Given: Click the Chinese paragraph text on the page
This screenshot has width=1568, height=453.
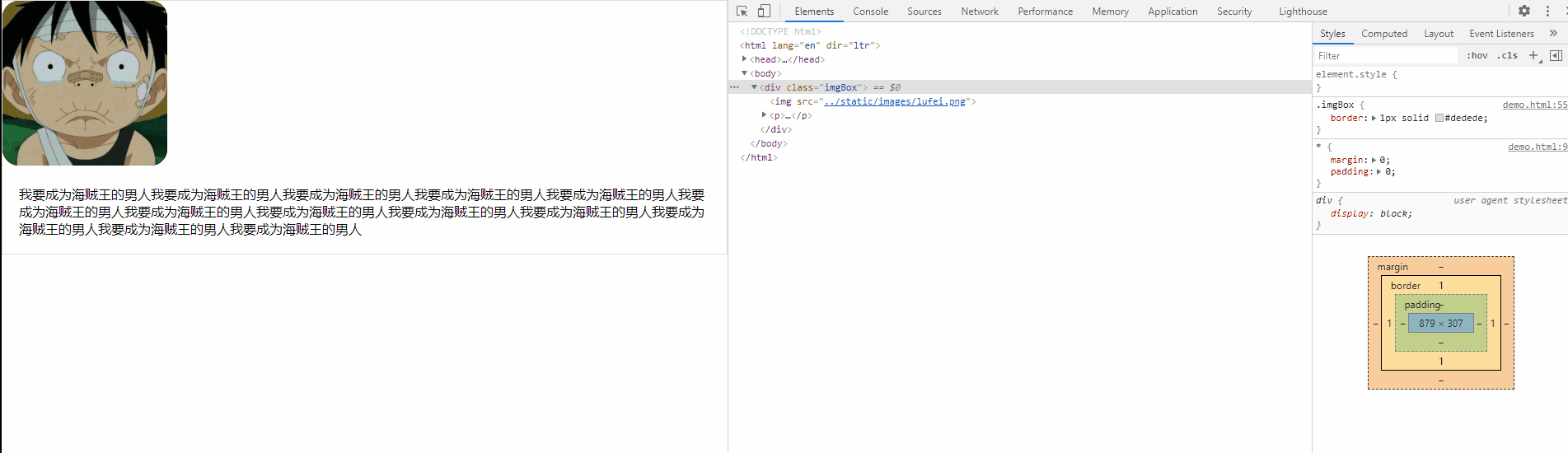Looking at the screenshot, I should coord(362,212).
